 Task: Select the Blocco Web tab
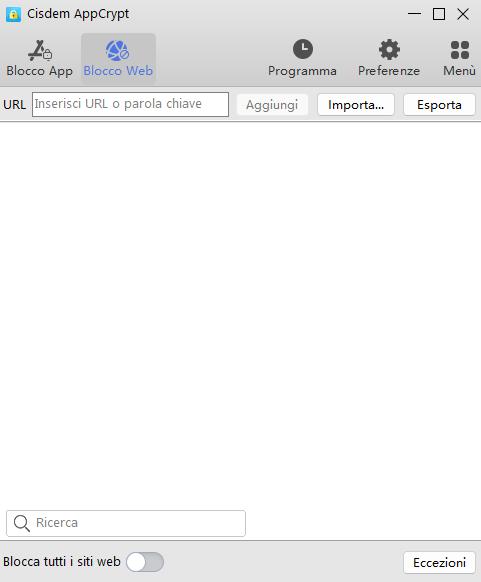118,58
